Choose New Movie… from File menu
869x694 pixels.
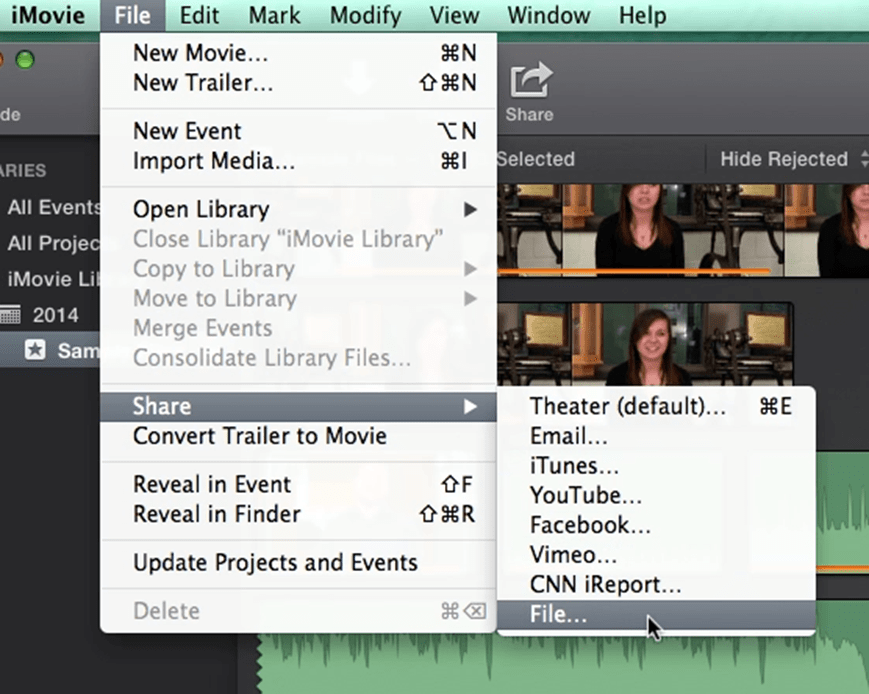[x=298, y=53]
